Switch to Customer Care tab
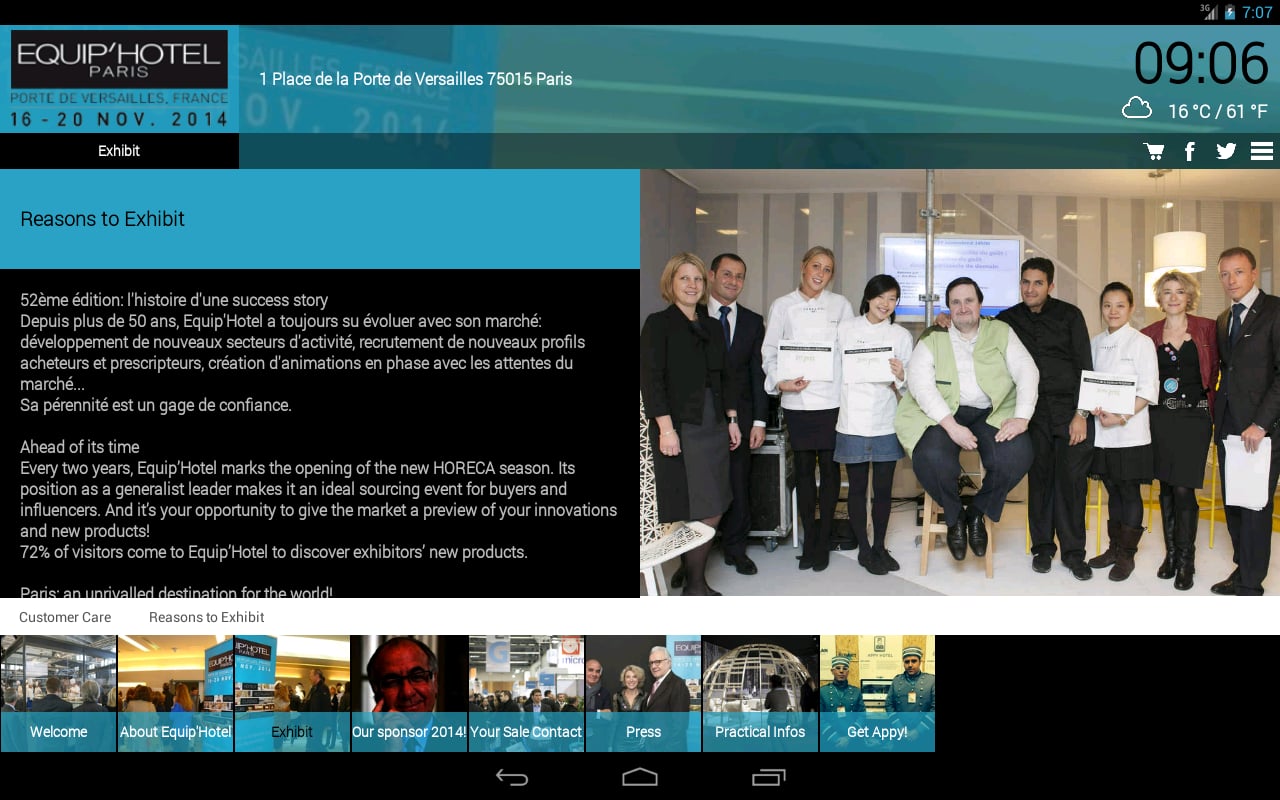 click(65, 617)
